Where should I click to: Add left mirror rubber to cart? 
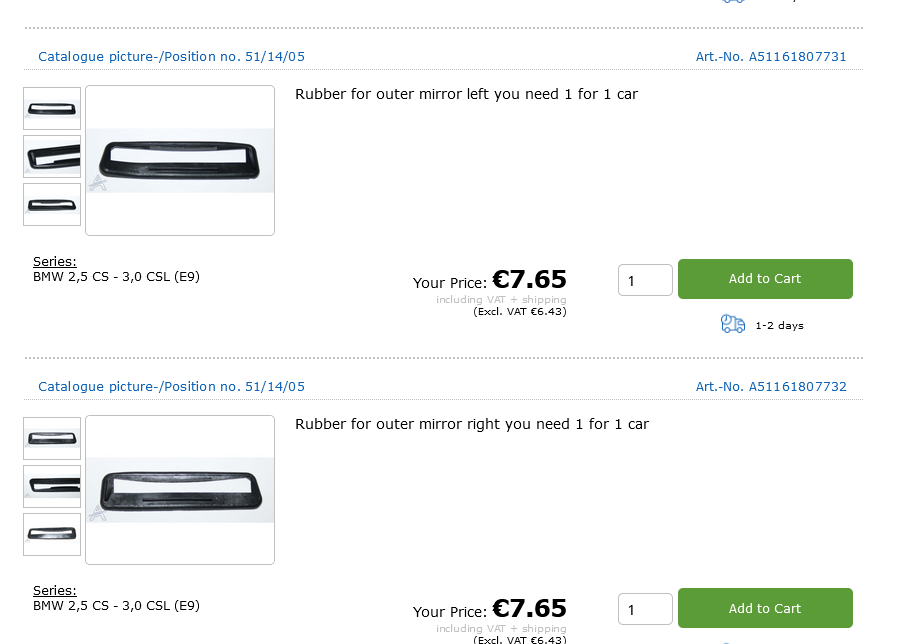[765, 279]
